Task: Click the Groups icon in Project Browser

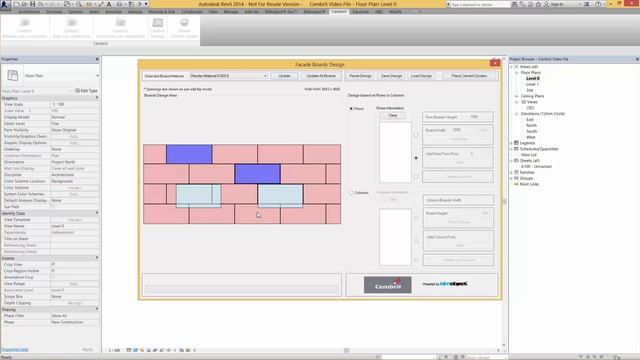Action: click(x=516, y=178)
